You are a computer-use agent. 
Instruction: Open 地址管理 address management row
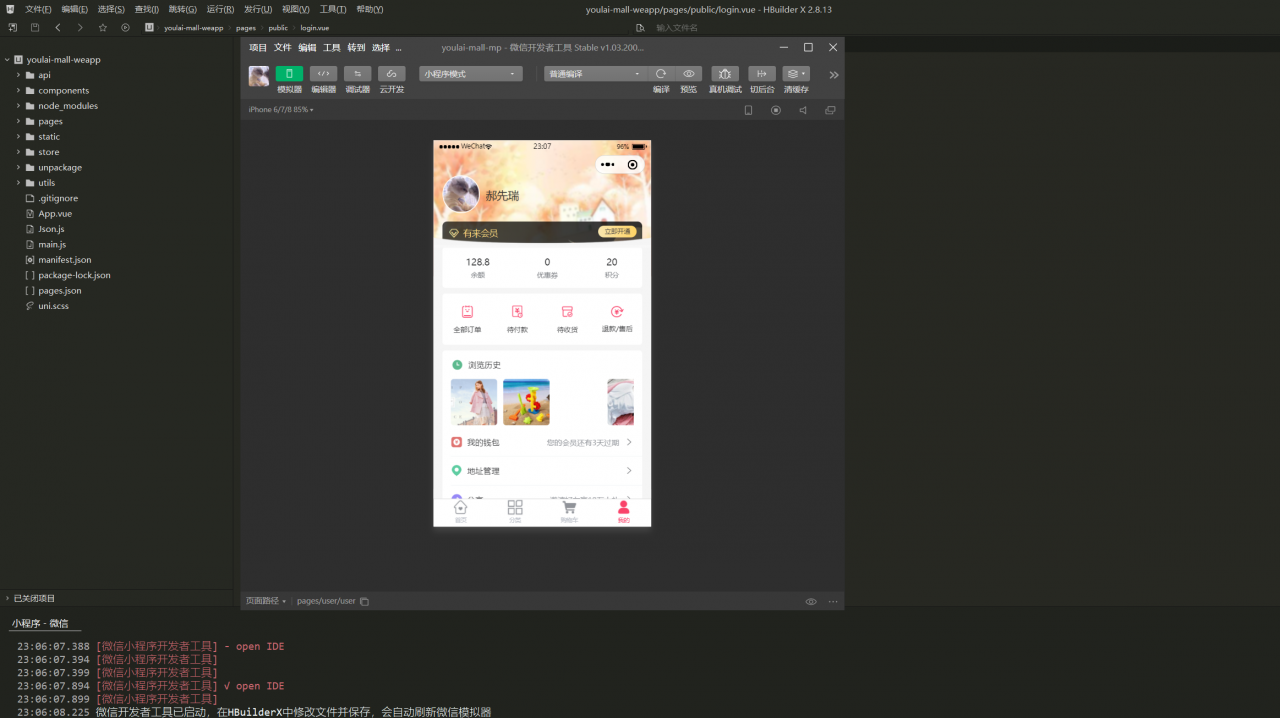coord(542,471)
